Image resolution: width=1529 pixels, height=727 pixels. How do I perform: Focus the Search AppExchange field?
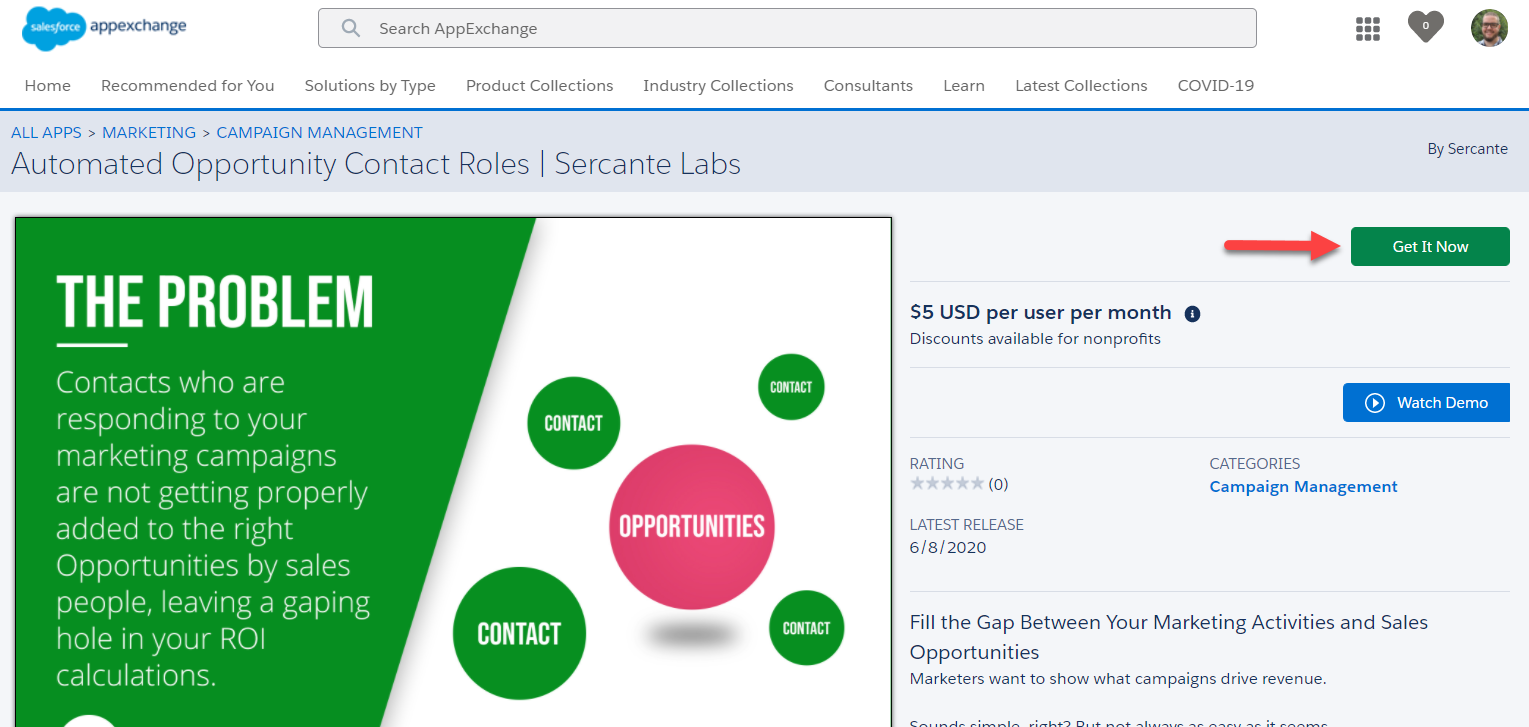click(787, 28)
